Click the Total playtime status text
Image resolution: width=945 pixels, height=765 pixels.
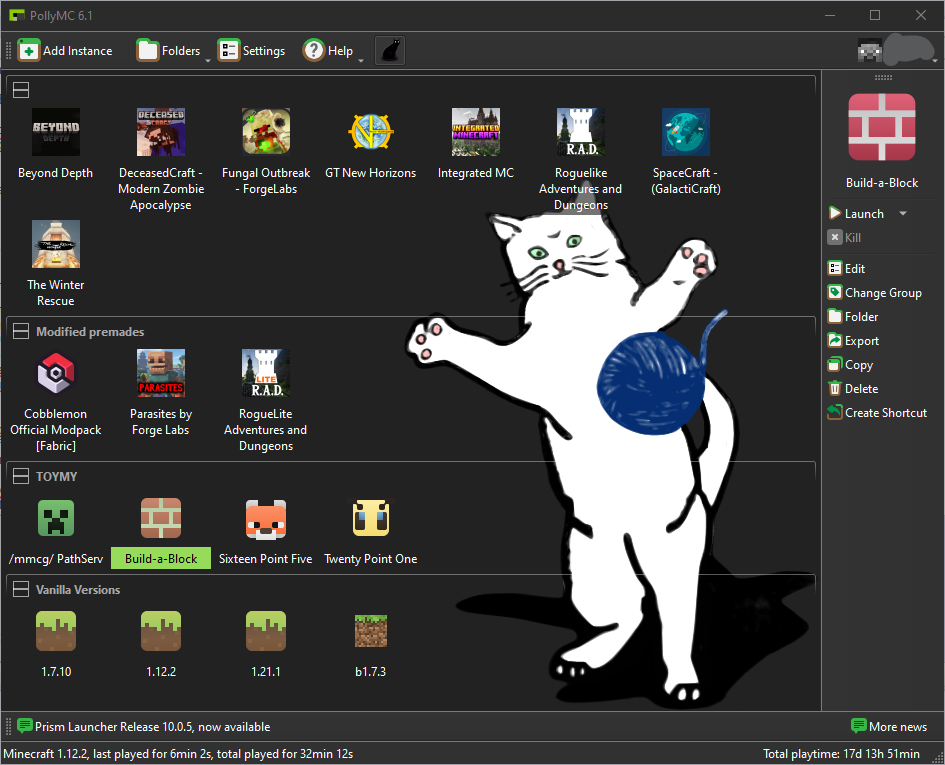click(x=841, y=754)
